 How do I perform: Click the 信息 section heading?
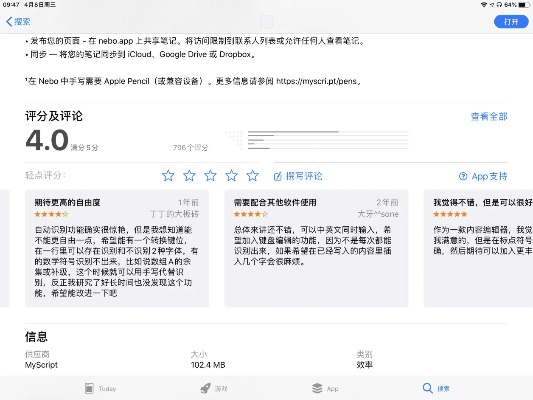pos(36,337)
